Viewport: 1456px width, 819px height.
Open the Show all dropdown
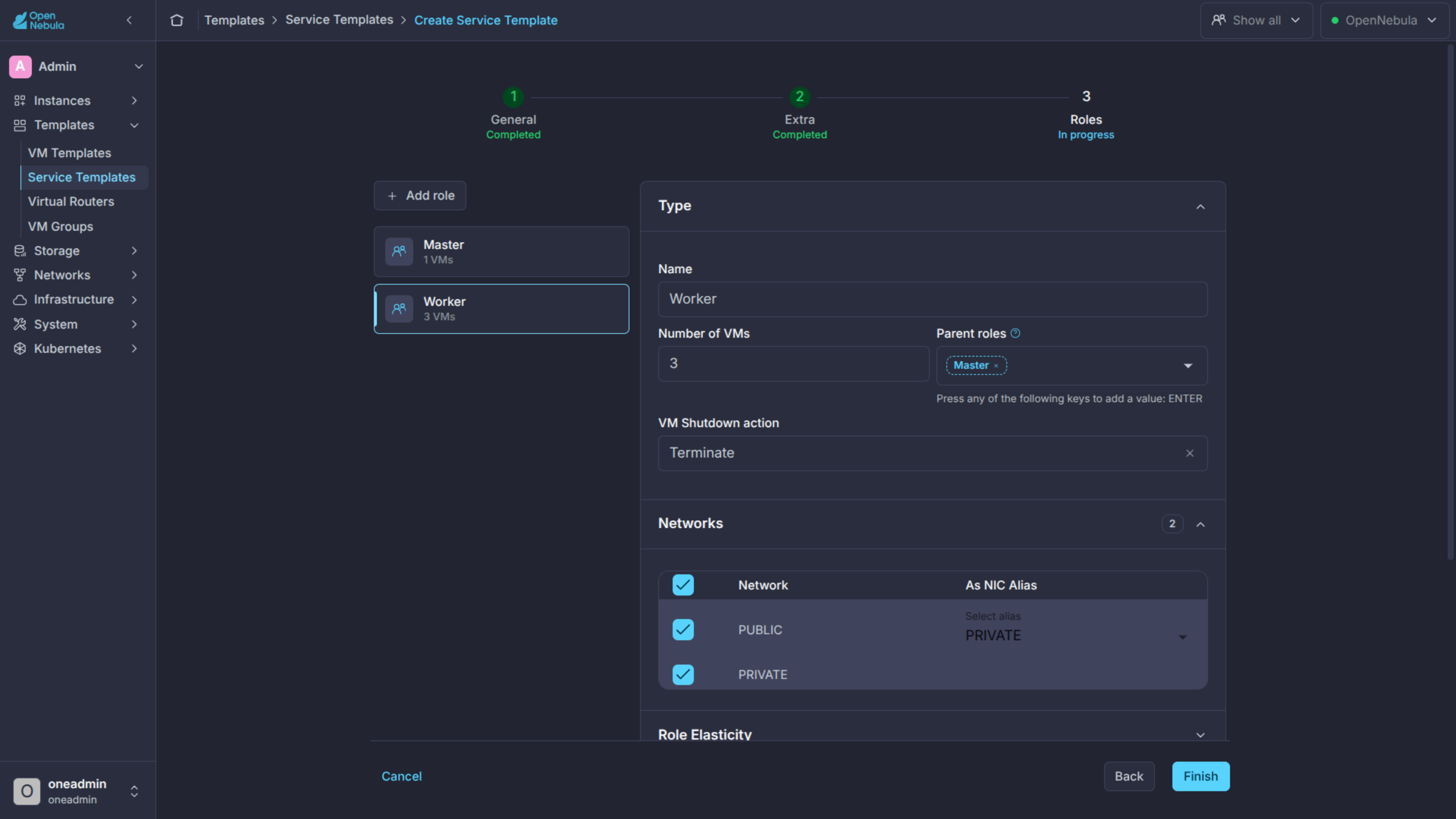point(1256,20)
